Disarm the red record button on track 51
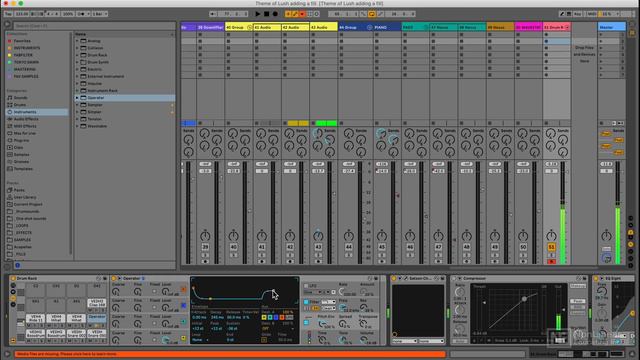The height and width of the screenshot is (360, 640). 551,262
